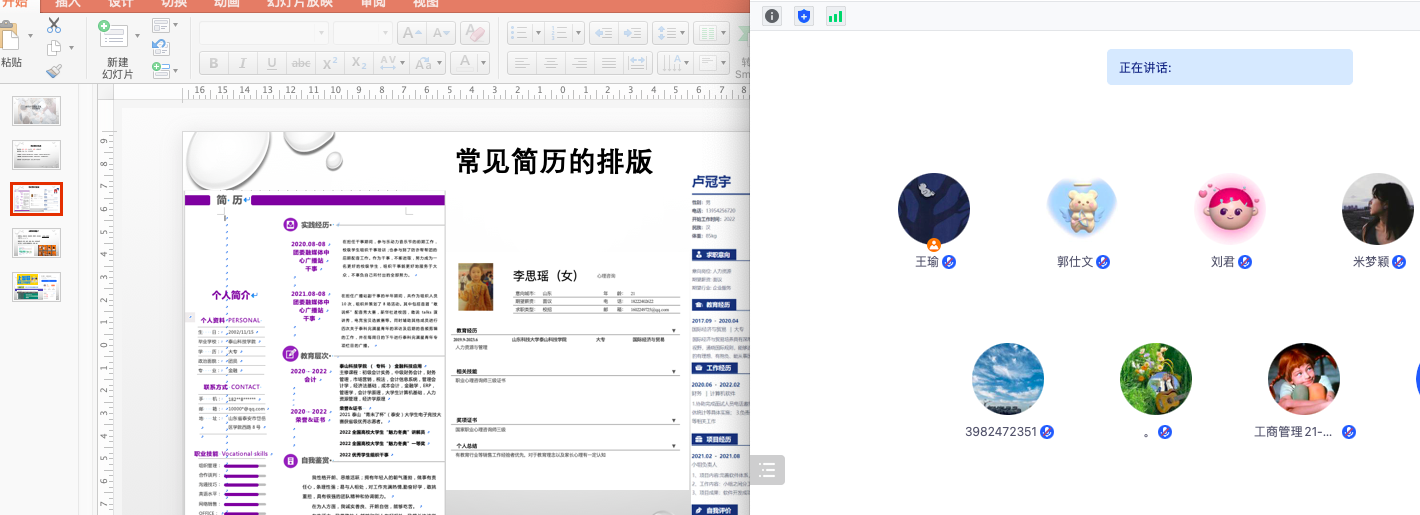Switch to the 审阅 ribbon tab
Image resolution: width=1420 pixels, height=515 pixels.
pyautogui.click(x=373, y=4)
